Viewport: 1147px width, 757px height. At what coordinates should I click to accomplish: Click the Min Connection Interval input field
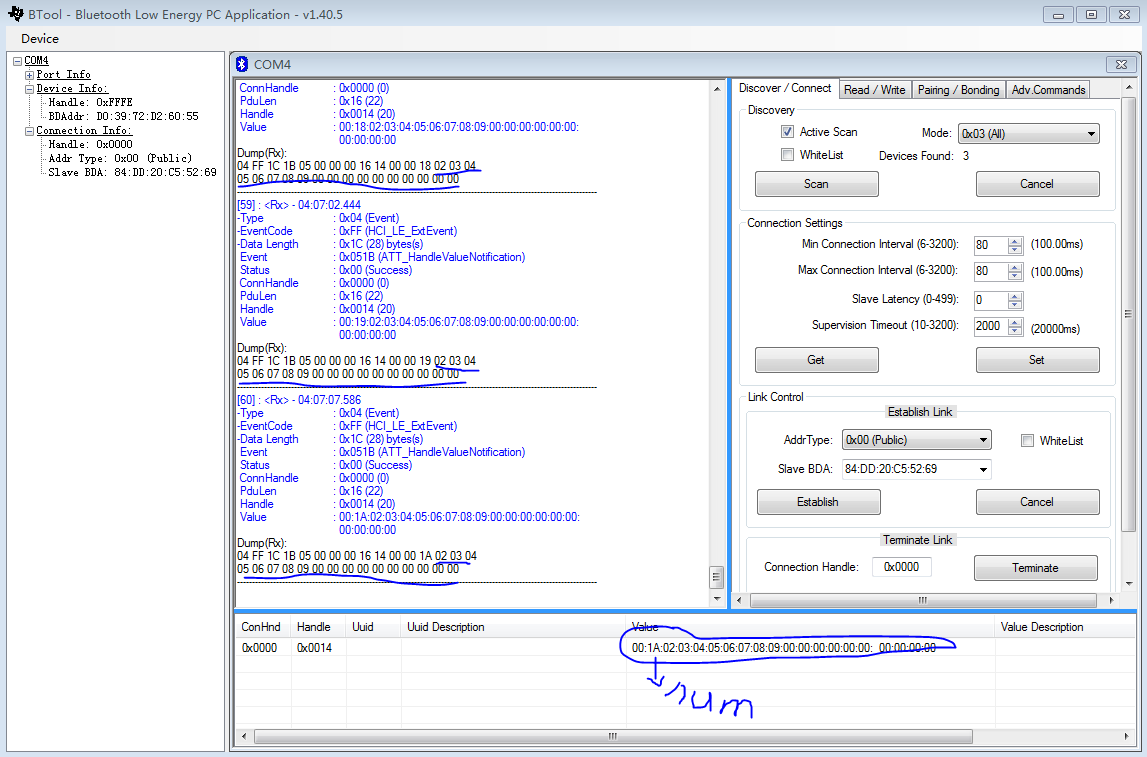coord(990,246)
